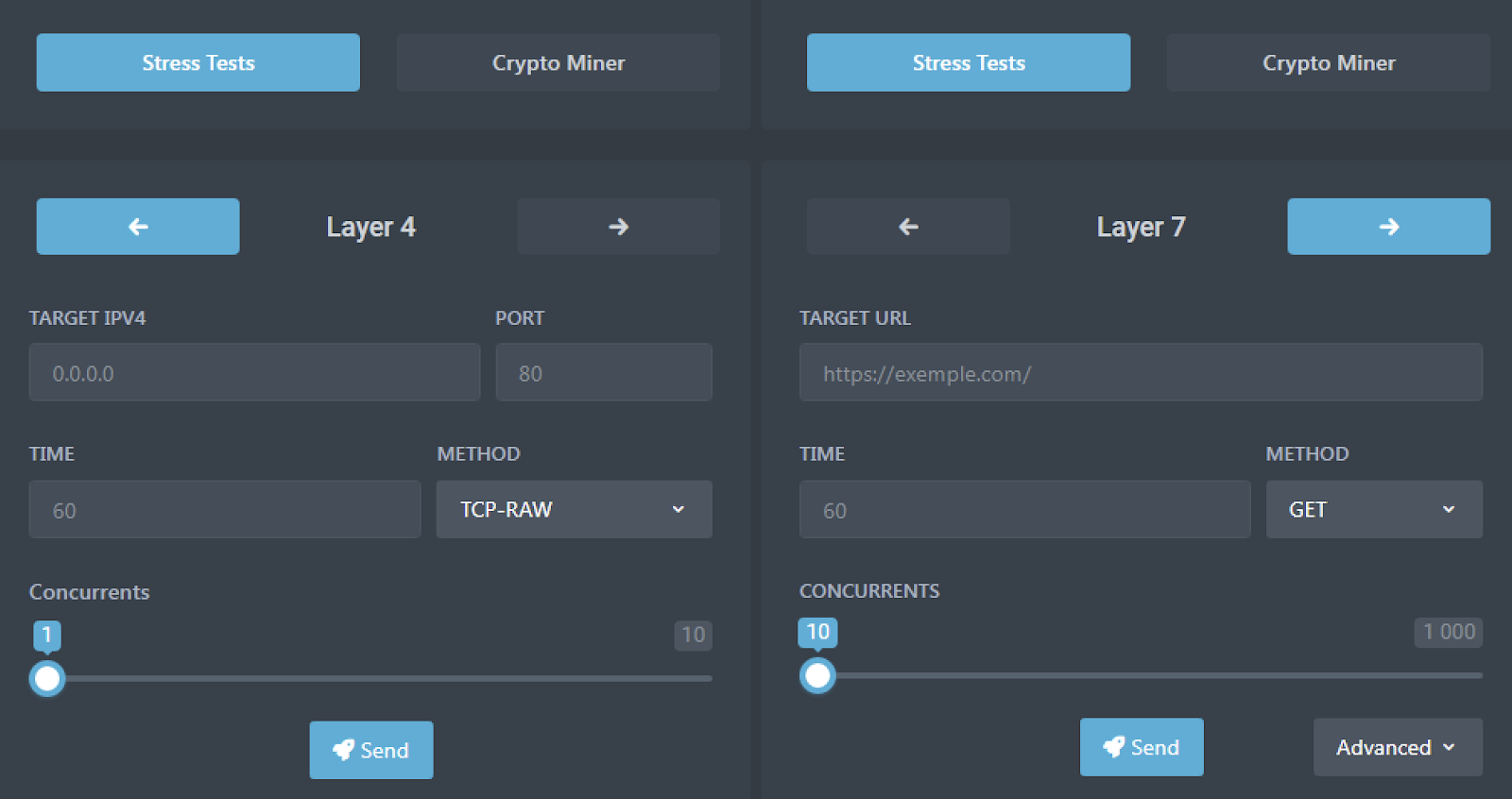This screenshot has height=799, width=1512.
Task: Open the GET method dropdown
Action: 1374,509
